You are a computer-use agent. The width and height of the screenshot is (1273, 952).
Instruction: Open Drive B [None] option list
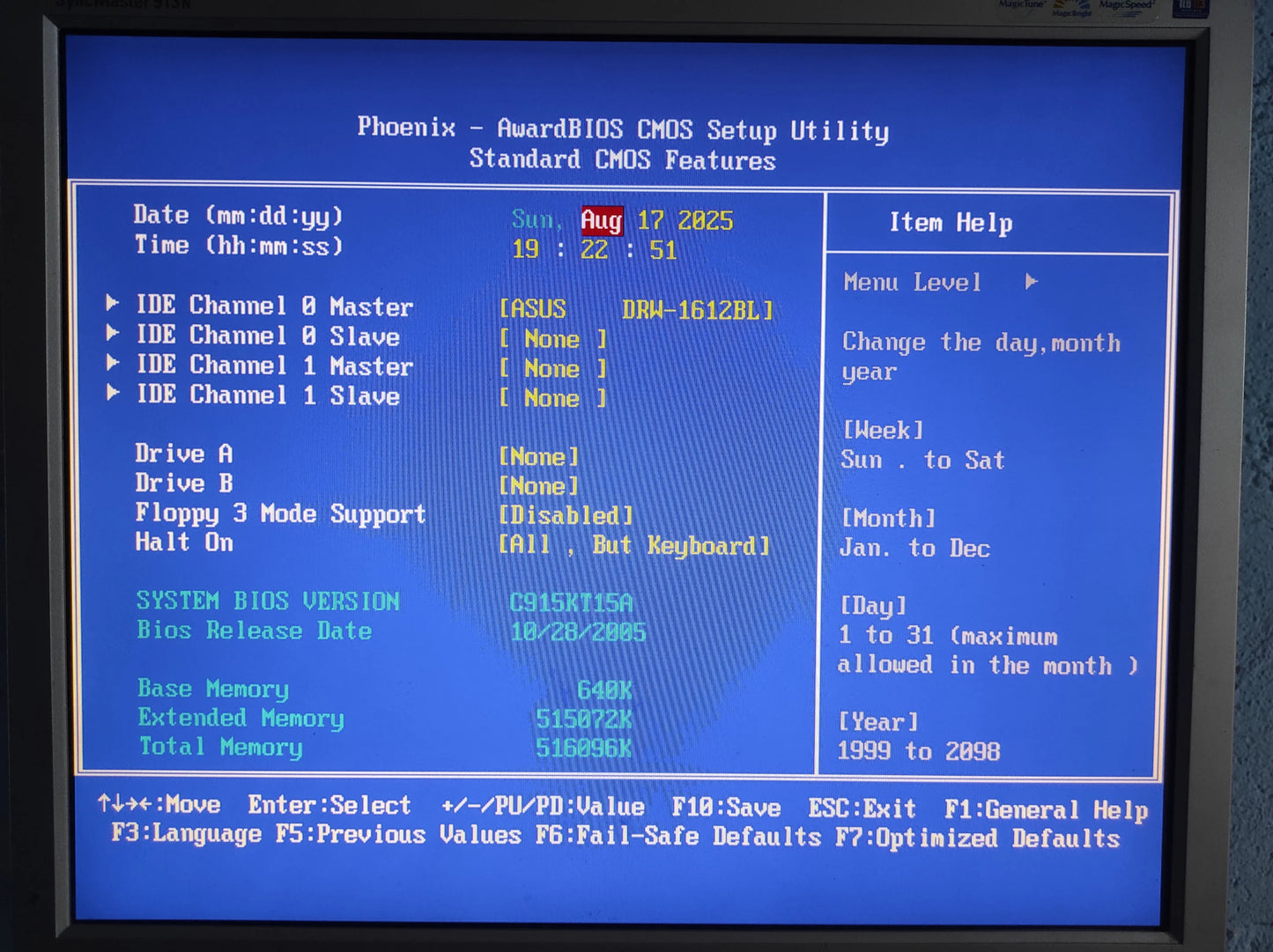(x=539, y=486)
